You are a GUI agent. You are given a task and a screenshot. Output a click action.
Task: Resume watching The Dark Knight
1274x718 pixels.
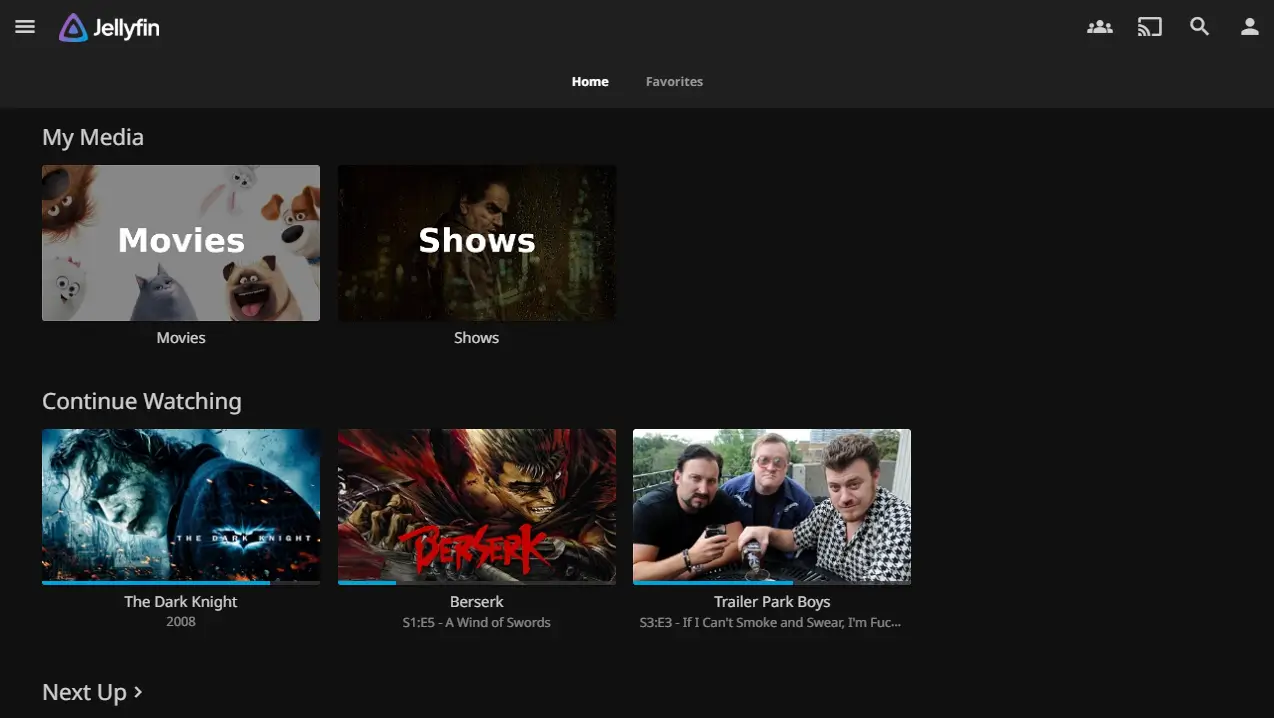pyautogui.click(x=180, y=505)
